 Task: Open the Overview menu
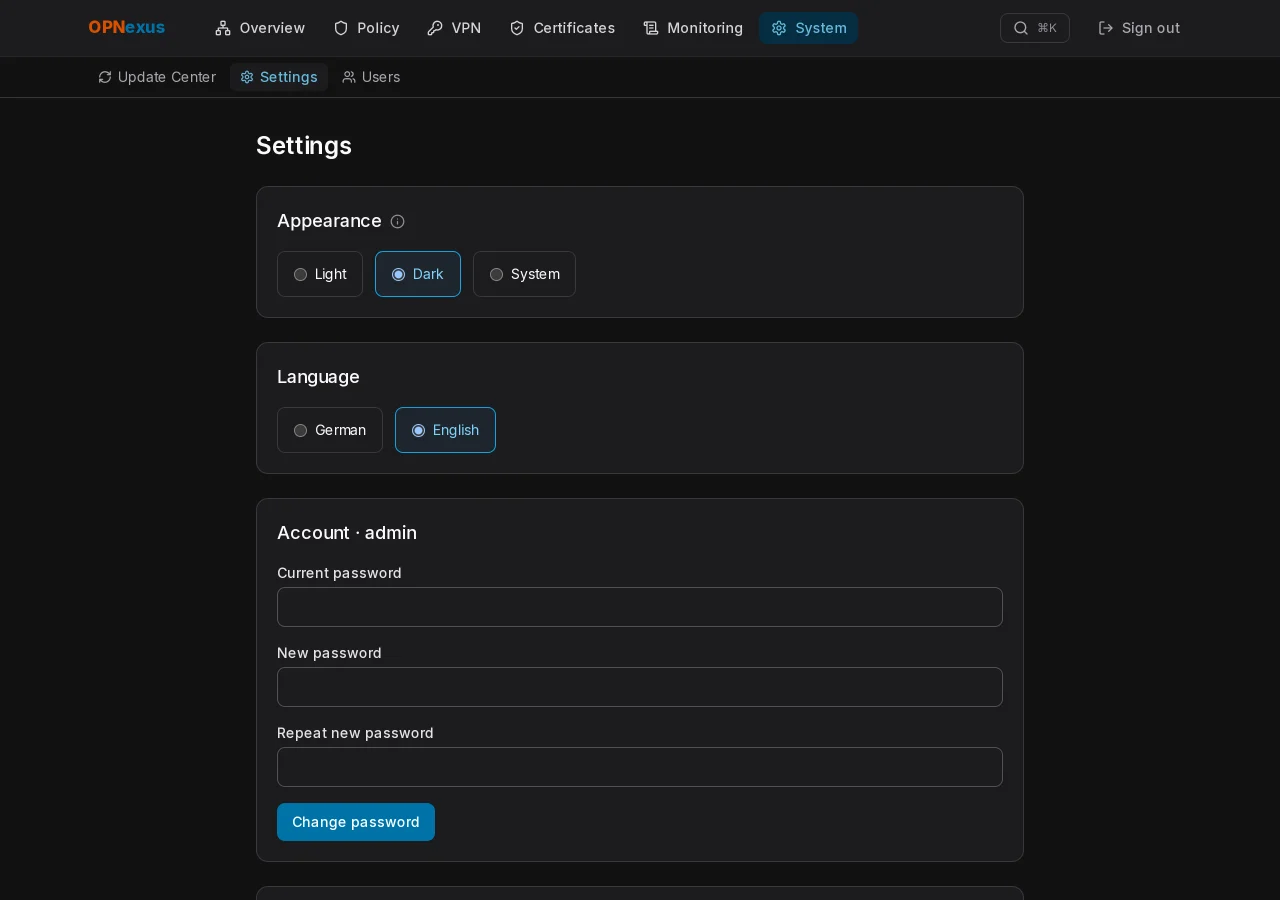click(260, 28)
